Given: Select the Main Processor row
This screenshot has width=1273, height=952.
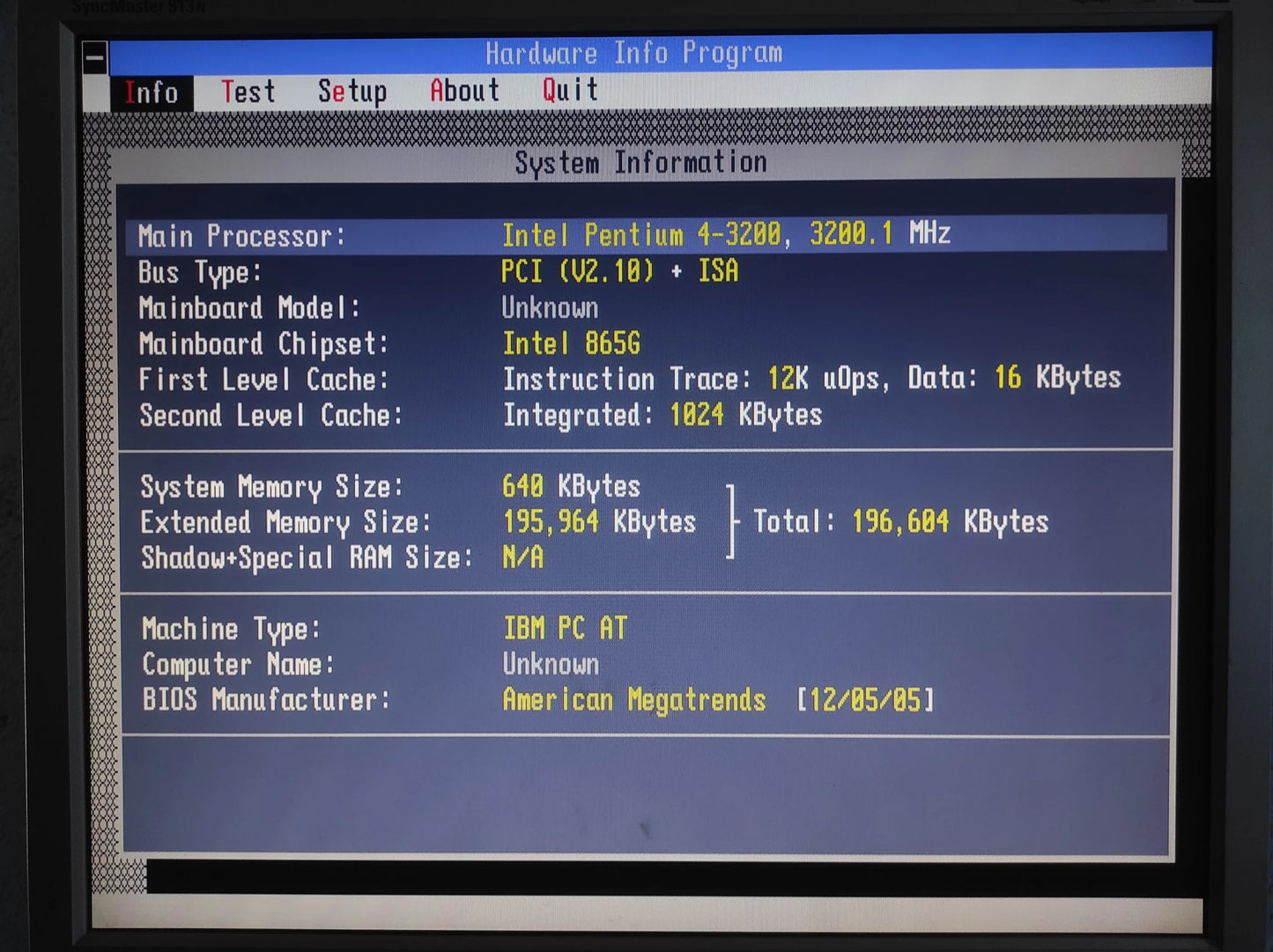Looking at the screenshot, I should [x=647, y=235].
